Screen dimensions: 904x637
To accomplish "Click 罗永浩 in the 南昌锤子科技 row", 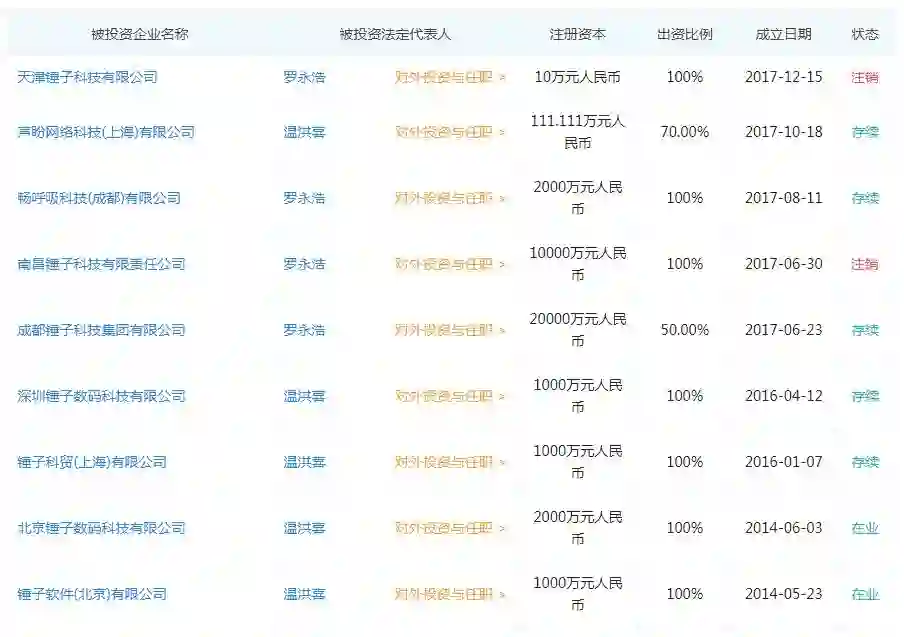I will pyautogui.click(x=304, y=264).
